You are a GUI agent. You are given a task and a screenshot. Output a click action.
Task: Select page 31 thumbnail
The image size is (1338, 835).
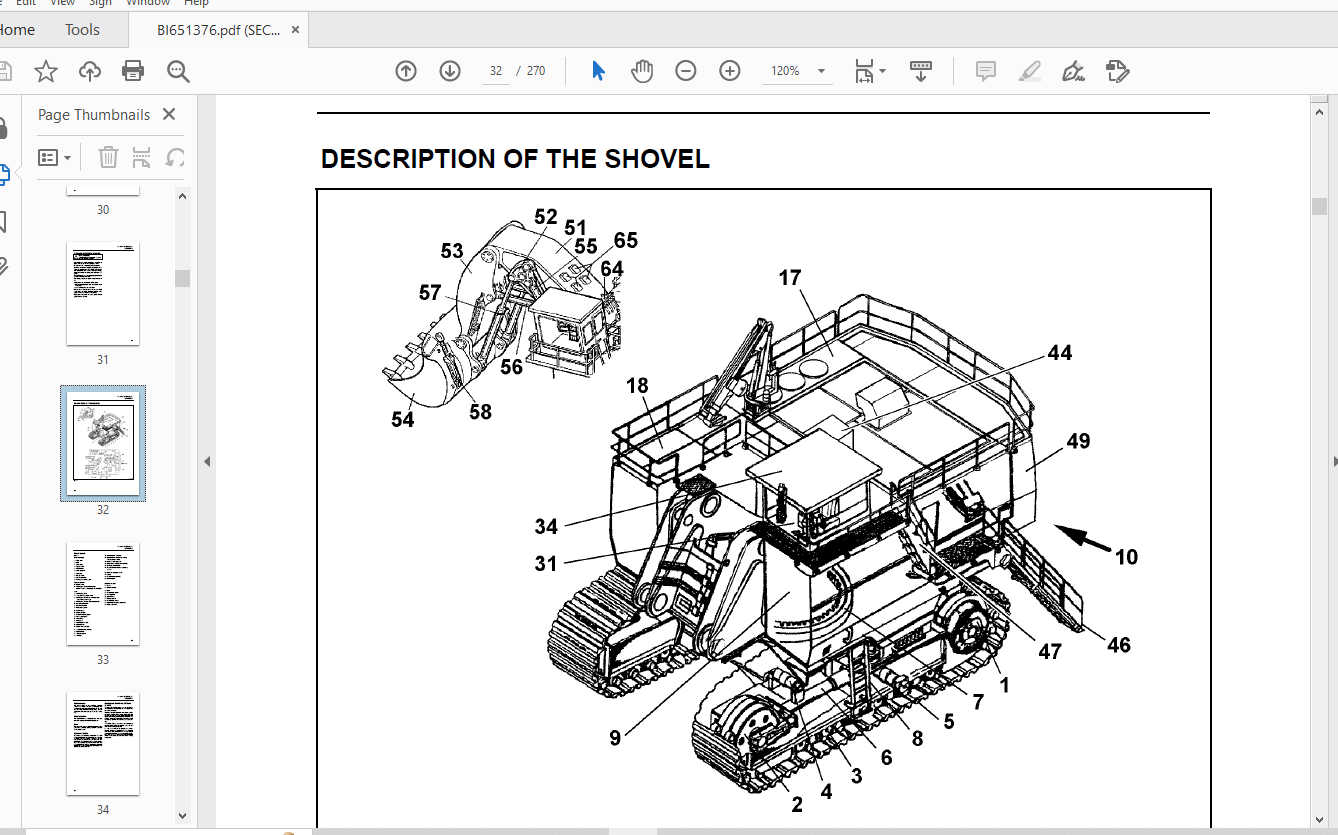(x=103, y=294)
